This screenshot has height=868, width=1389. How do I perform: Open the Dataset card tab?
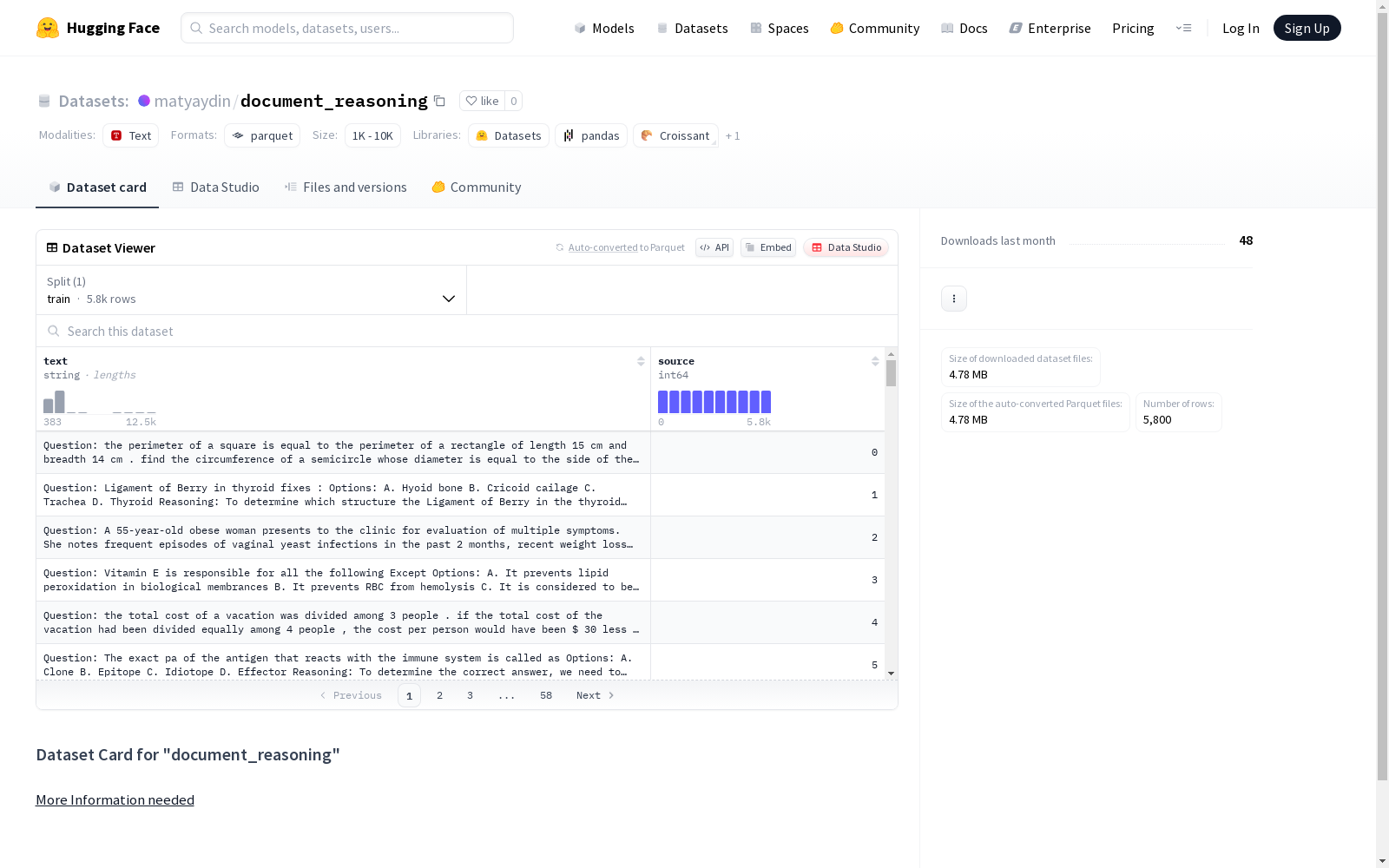[x=97, y=187]
